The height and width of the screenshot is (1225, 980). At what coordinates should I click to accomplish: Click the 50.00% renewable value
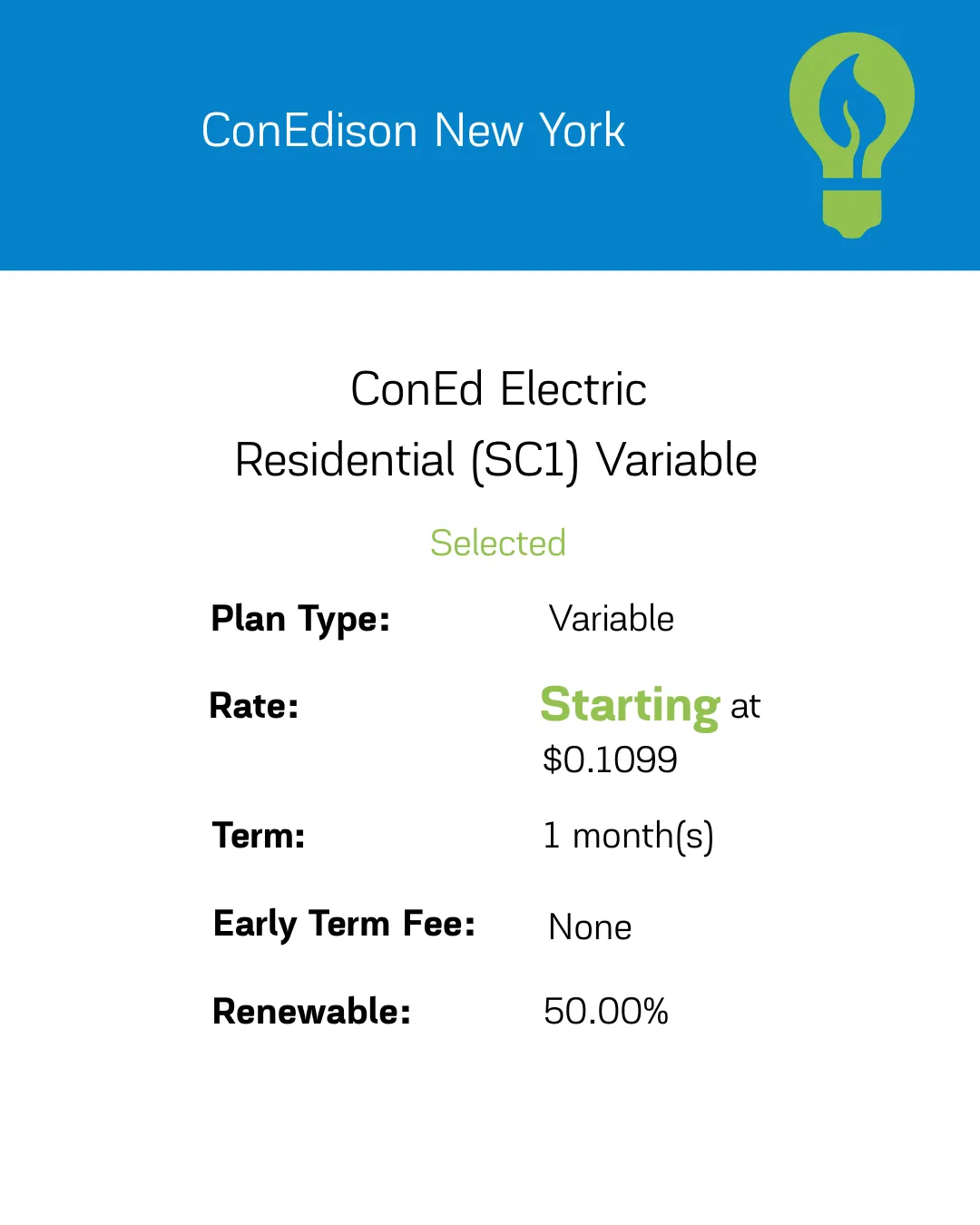[x=605, y=1012]
